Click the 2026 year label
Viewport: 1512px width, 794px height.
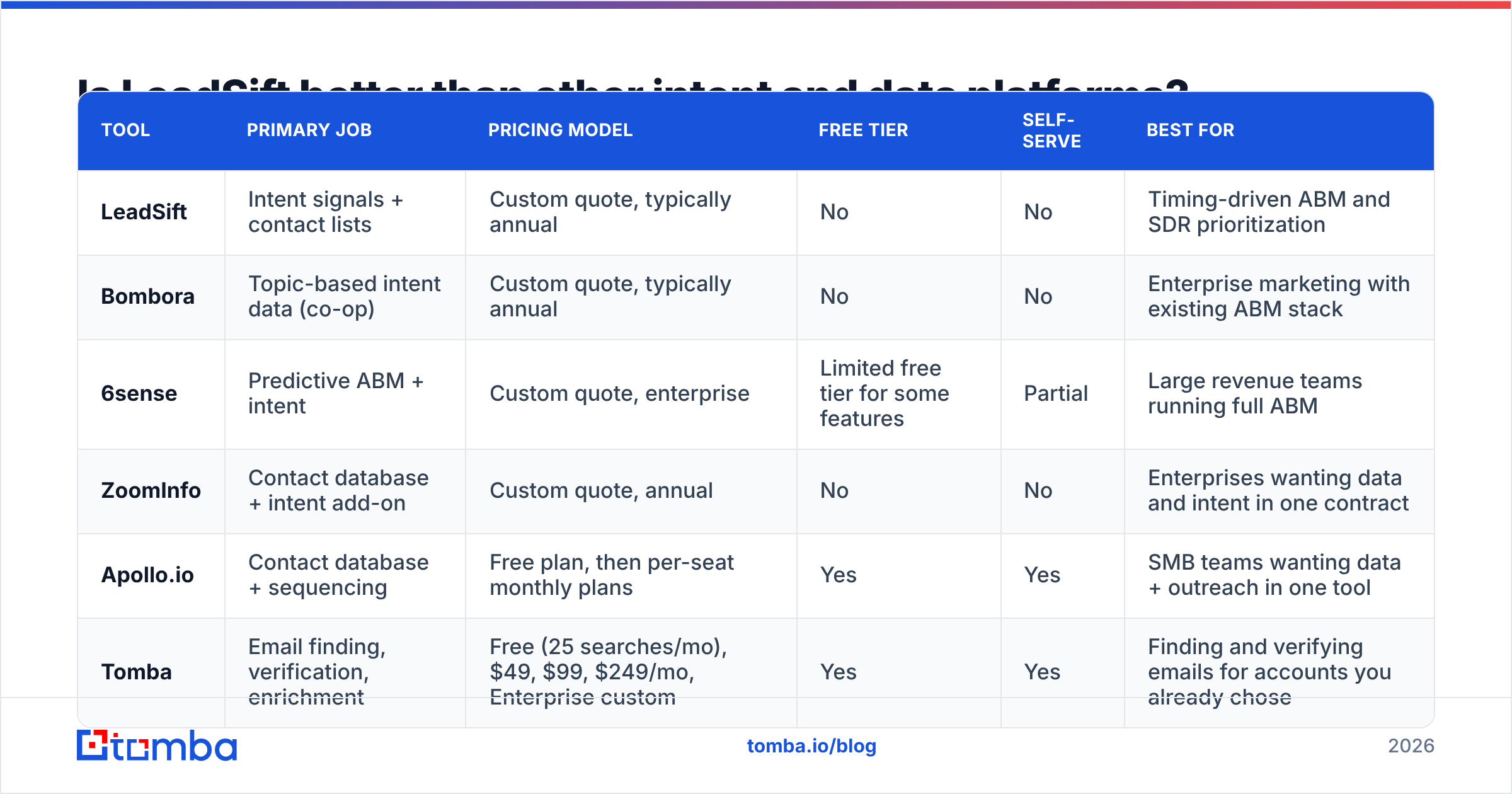[x=1411, y=746]
